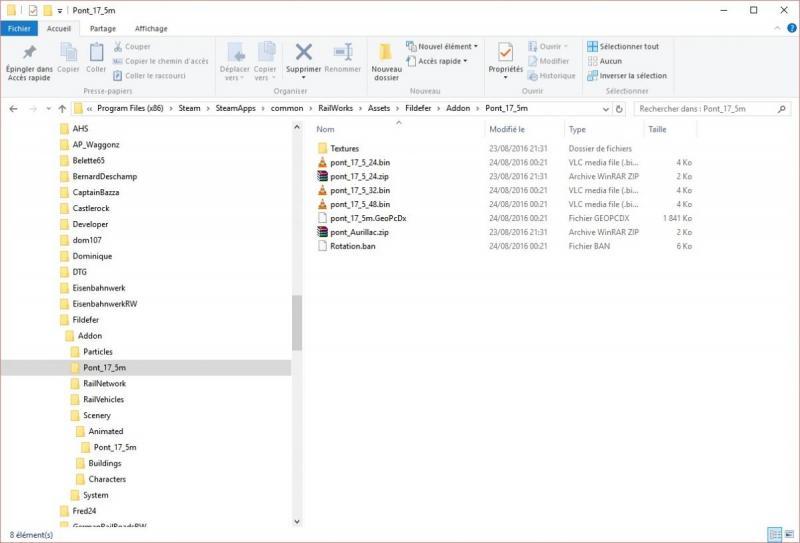Switch to large icons view in status bar
800x543 pixels.
789,534
